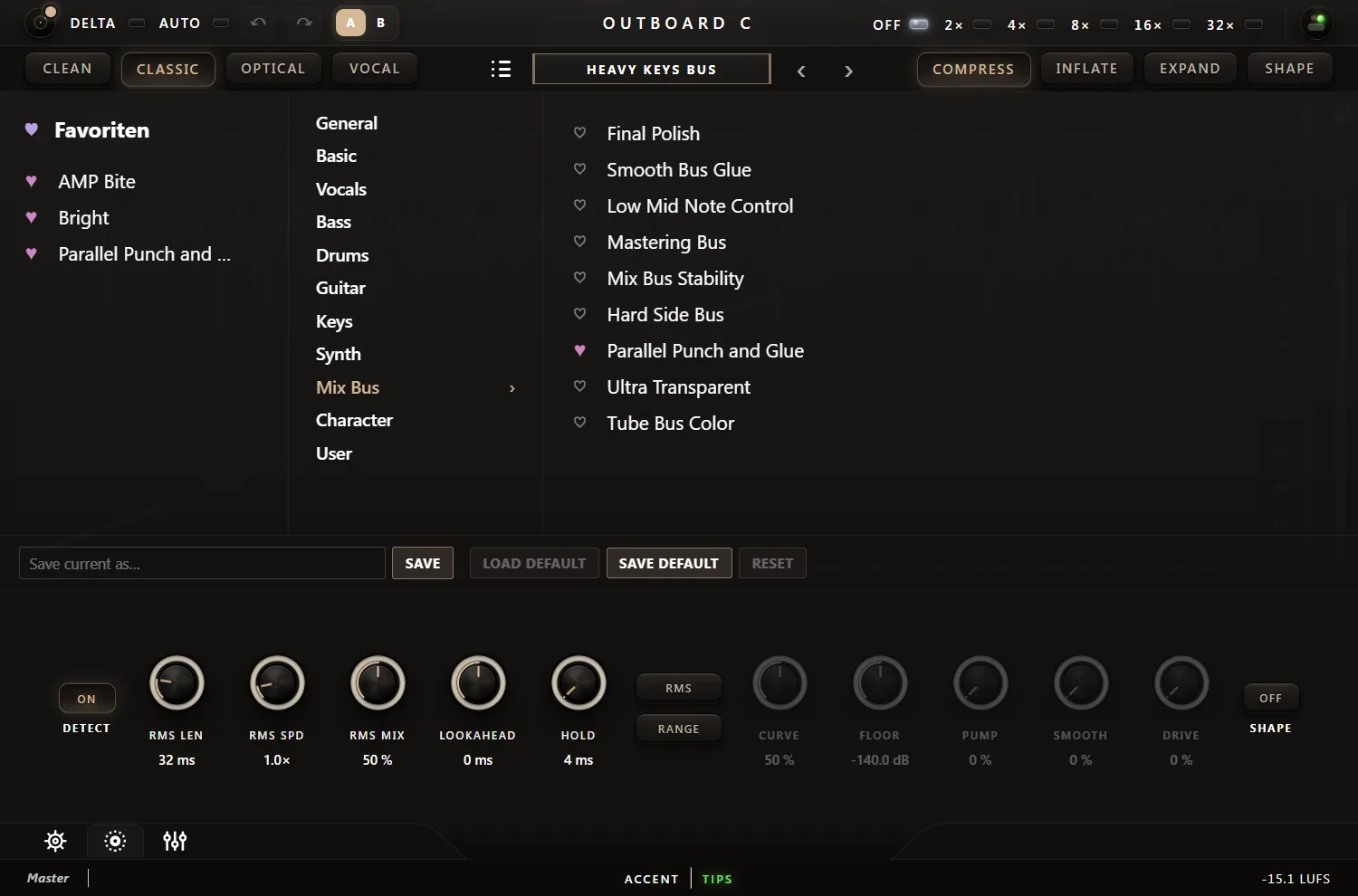Click the redo arrow icon
Screen dimensions: 1358x896
[304, 23]
